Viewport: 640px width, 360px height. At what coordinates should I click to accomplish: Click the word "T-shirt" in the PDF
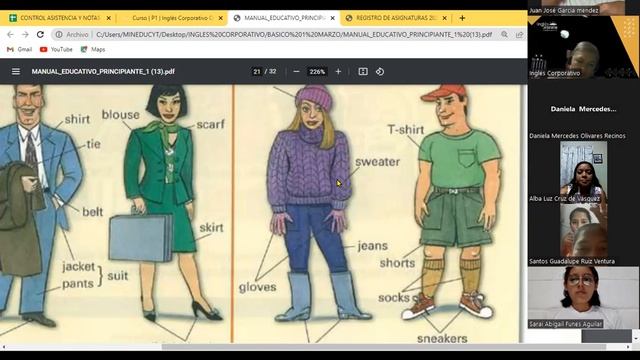(406, 130)
